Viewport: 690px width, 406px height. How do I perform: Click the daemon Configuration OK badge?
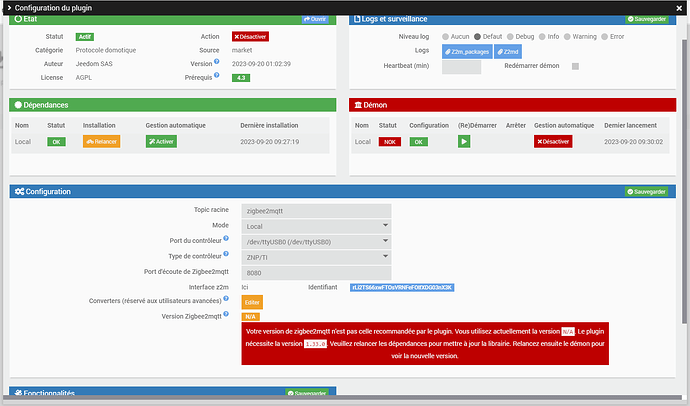pyautogui.click(x=418, y=142)
